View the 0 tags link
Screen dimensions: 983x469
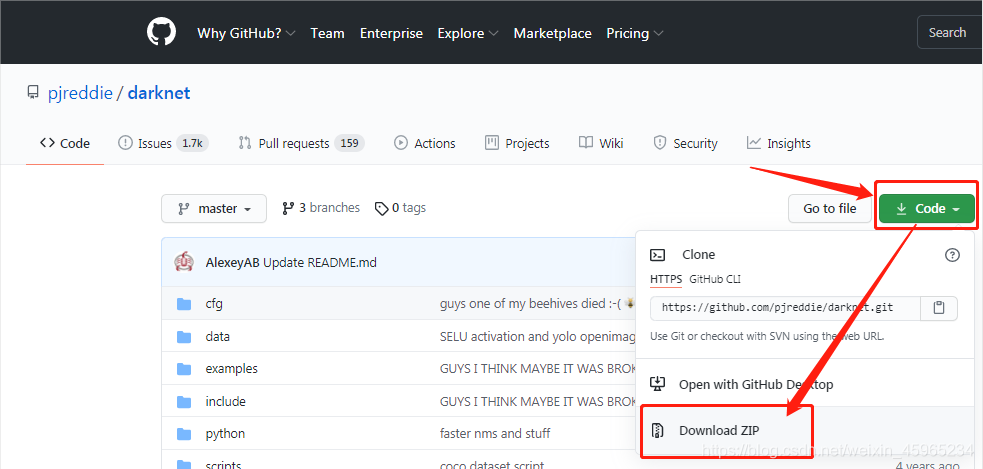(x=400, y=208)
